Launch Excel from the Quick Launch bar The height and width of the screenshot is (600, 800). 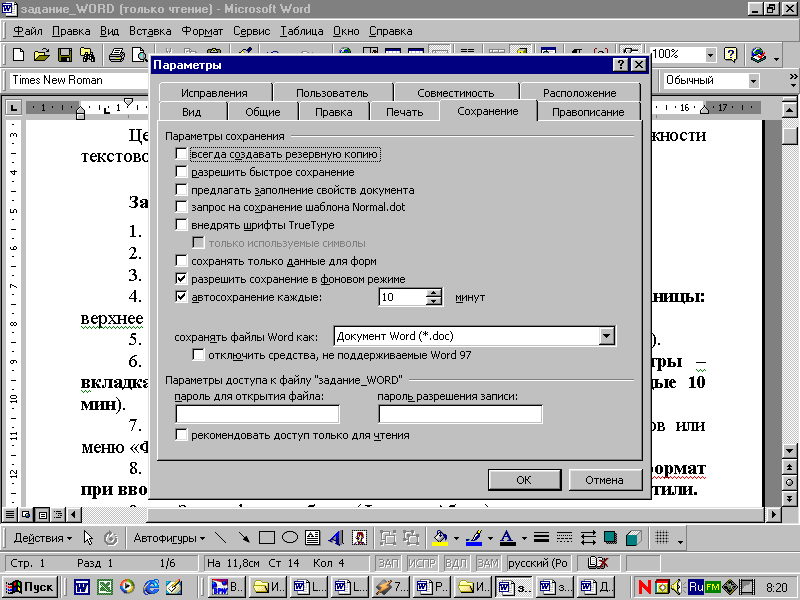point(105,587)
